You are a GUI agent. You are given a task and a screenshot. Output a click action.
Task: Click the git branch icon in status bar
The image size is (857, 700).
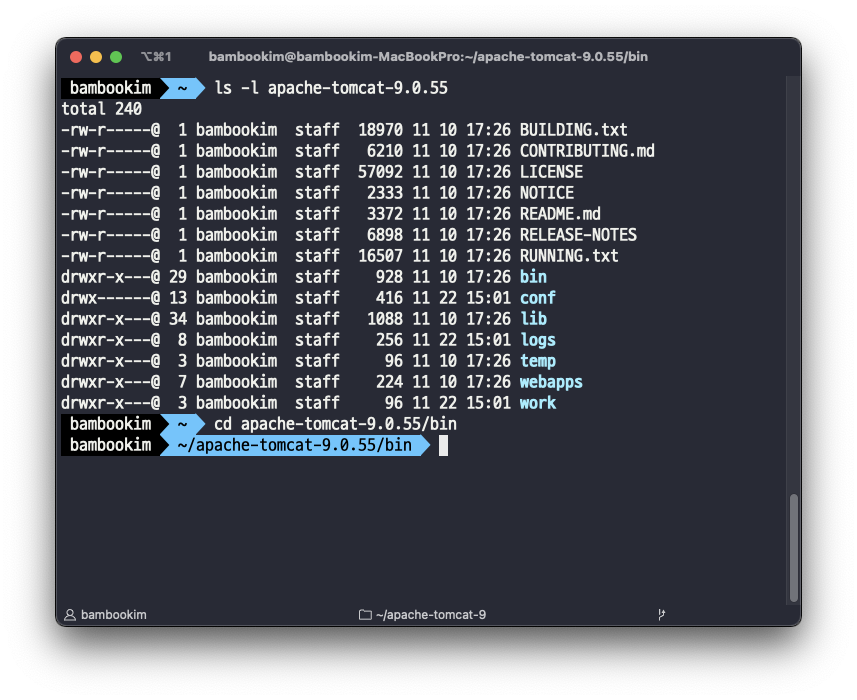pyautogui.click(x=661, y=615)
